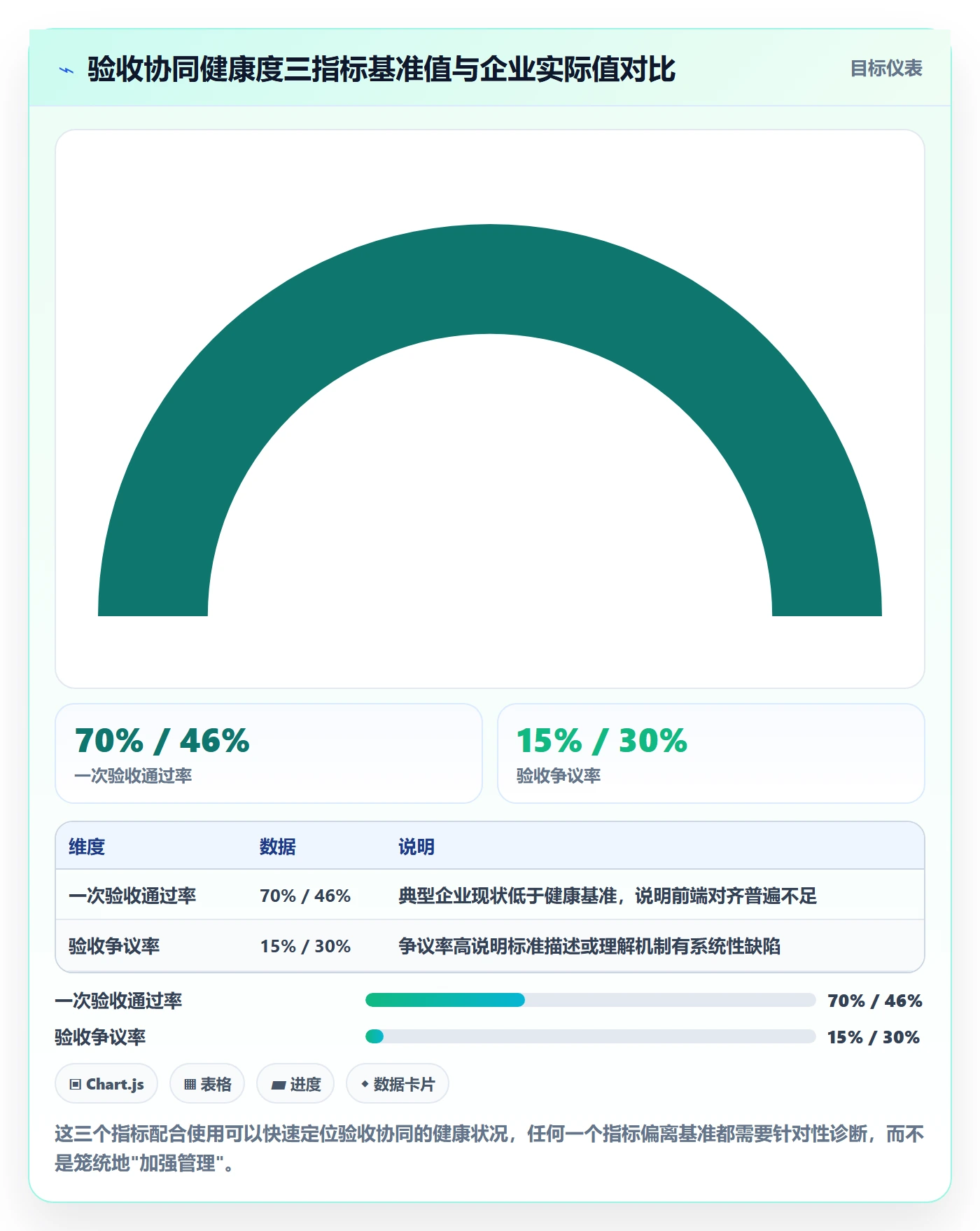Click description 争议率高说明标准描述或理解机制有系统性缺陷
980x1231 pixels.
click(589, 946)
